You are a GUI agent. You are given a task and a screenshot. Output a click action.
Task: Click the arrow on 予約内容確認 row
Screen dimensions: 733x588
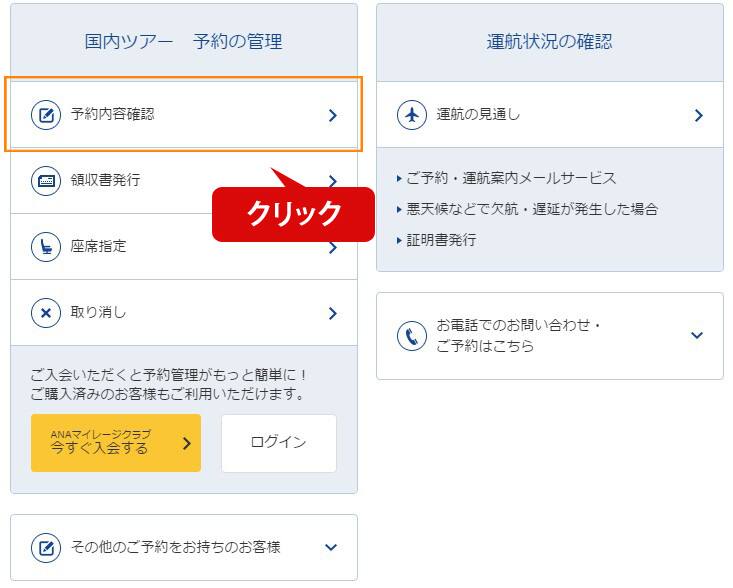pos(333,115)
